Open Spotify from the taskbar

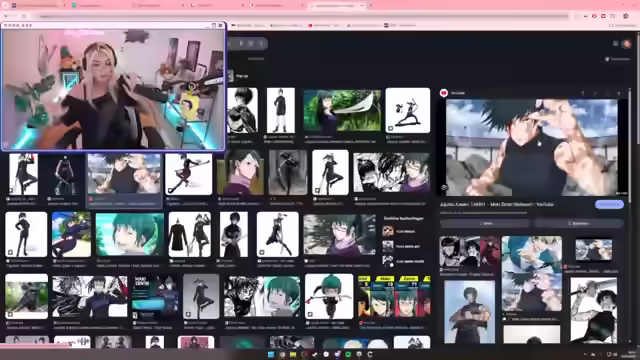348,354
